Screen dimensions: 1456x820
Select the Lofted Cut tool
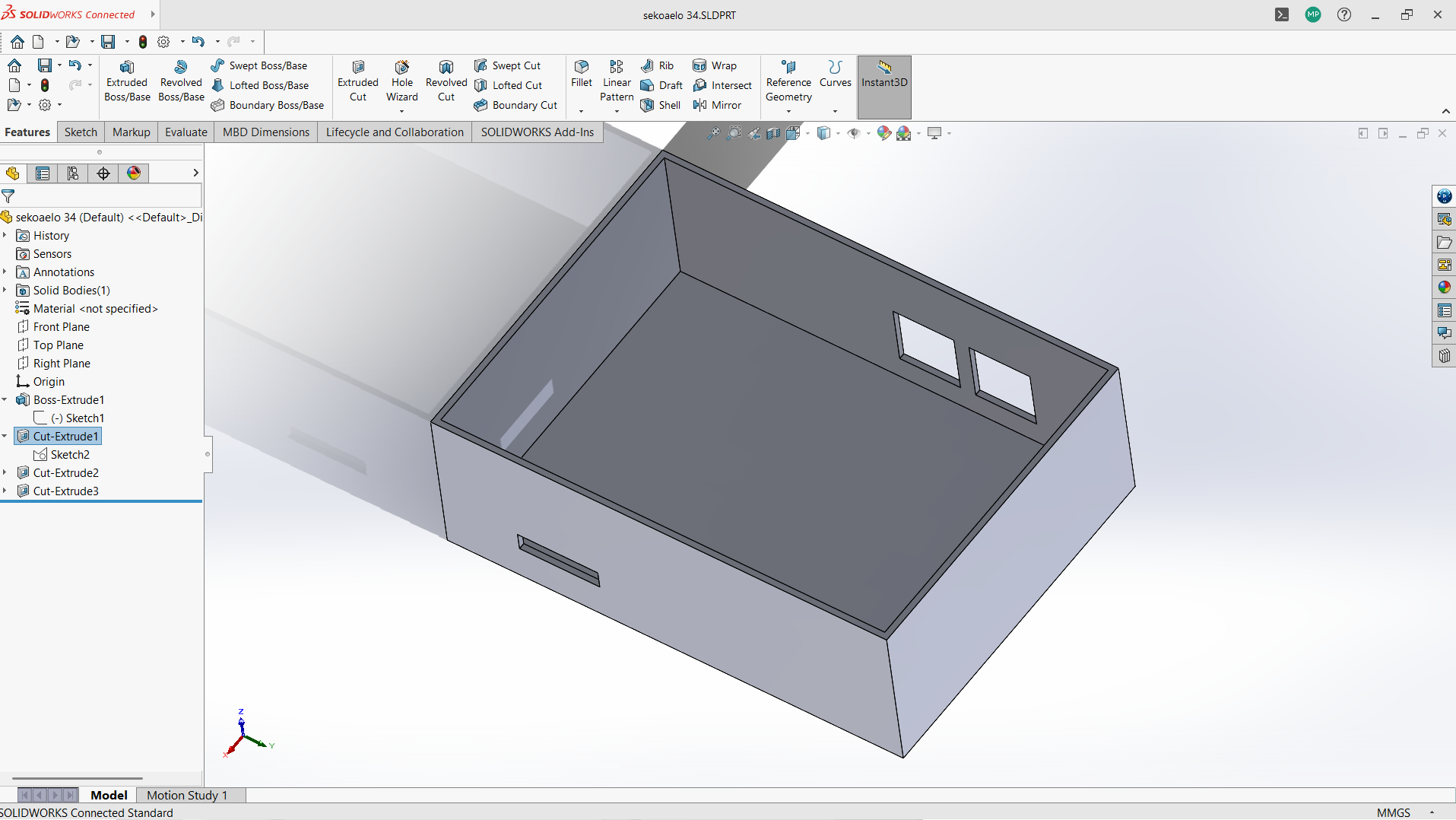[x=508, y=85]
